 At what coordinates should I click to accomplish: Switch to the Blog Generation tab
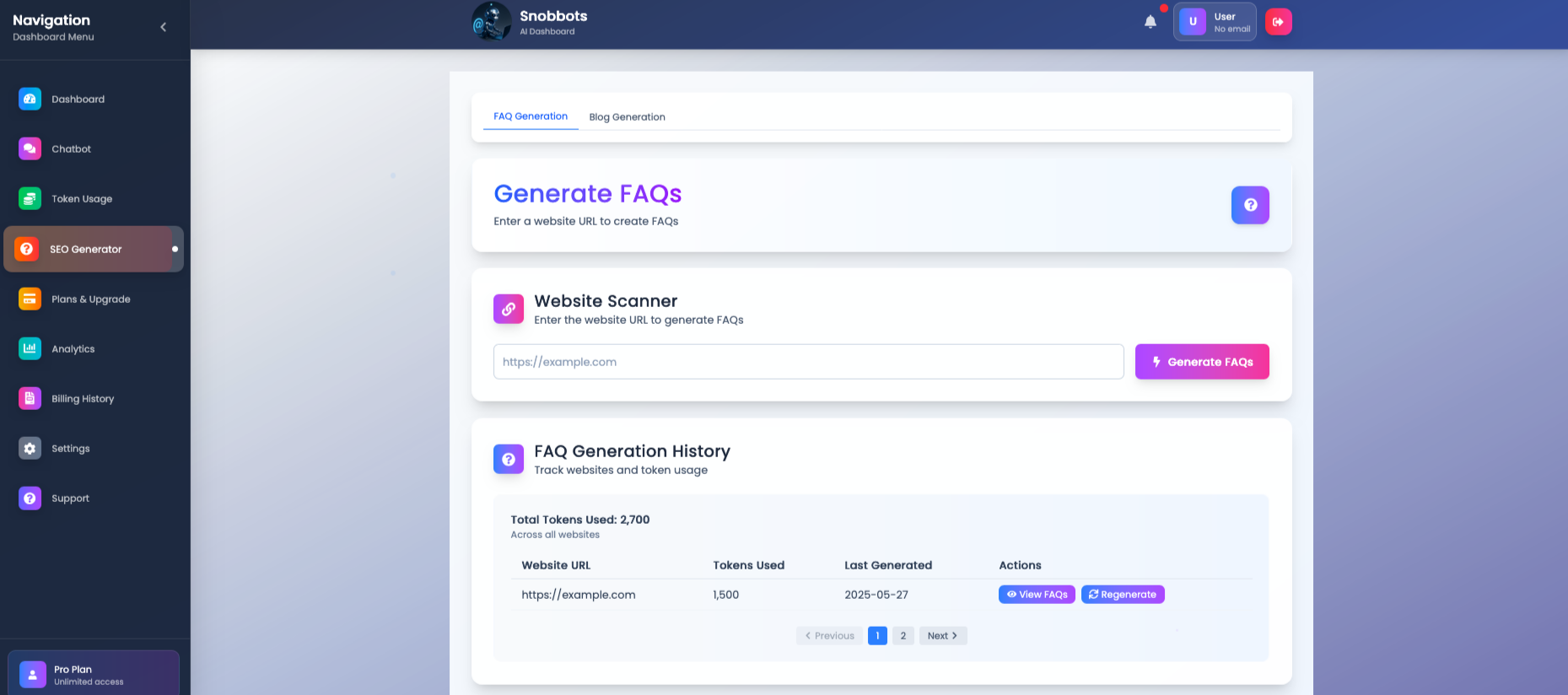pyautogui.click(x=627, y=117)
